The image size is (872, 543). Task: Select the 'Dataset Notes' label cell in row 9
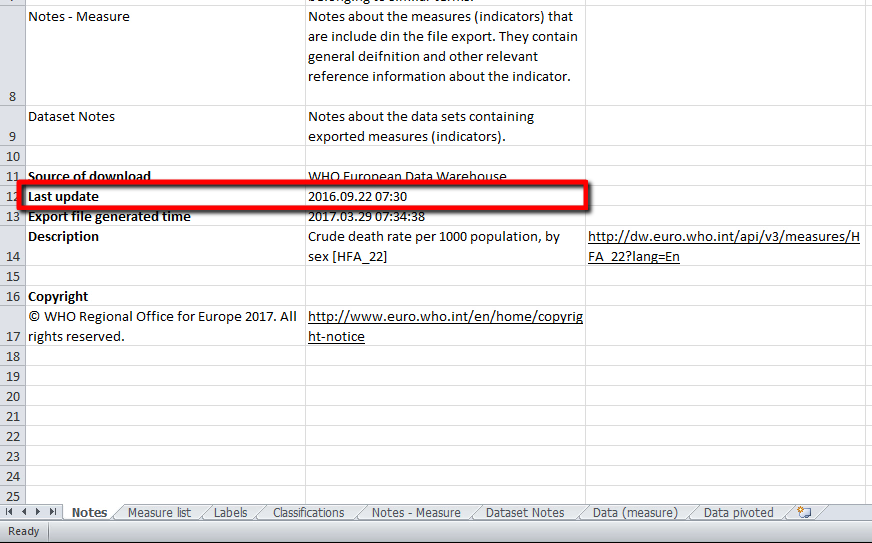tap(166, 126)
